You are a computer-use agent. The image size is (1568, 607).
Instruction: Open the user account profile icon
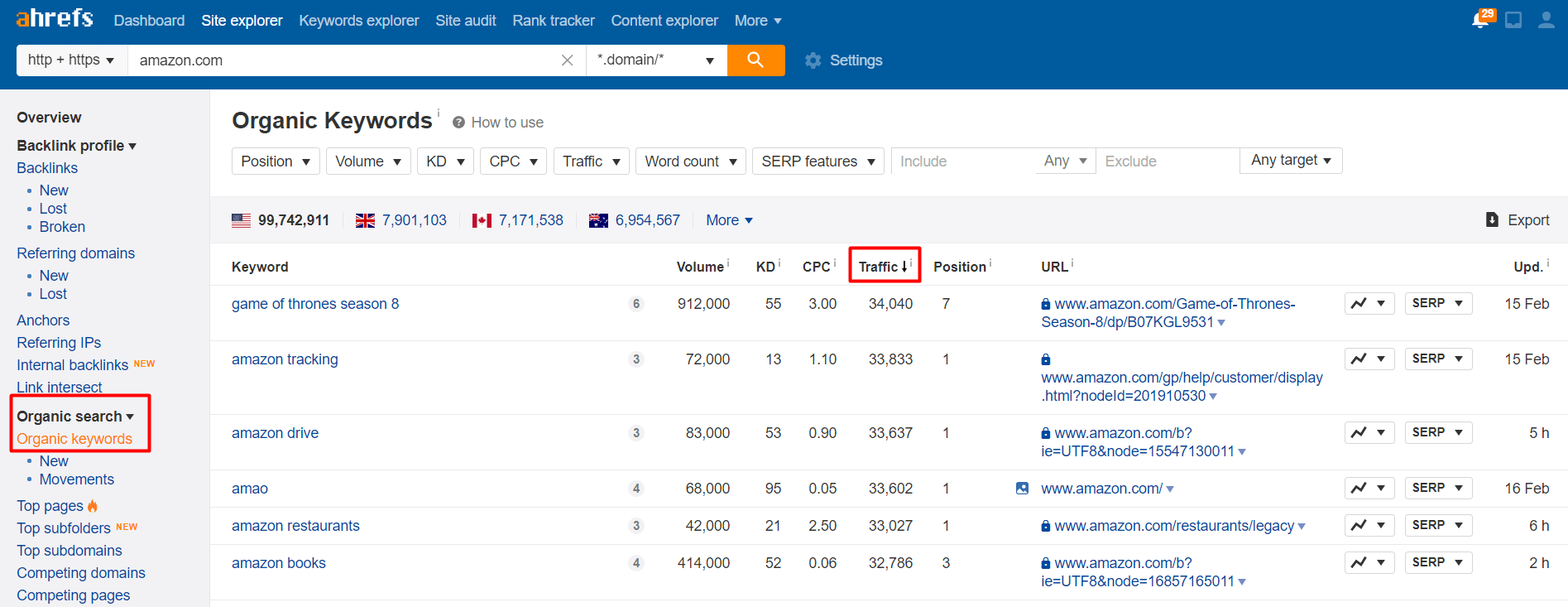click(x=1546, y=20)
